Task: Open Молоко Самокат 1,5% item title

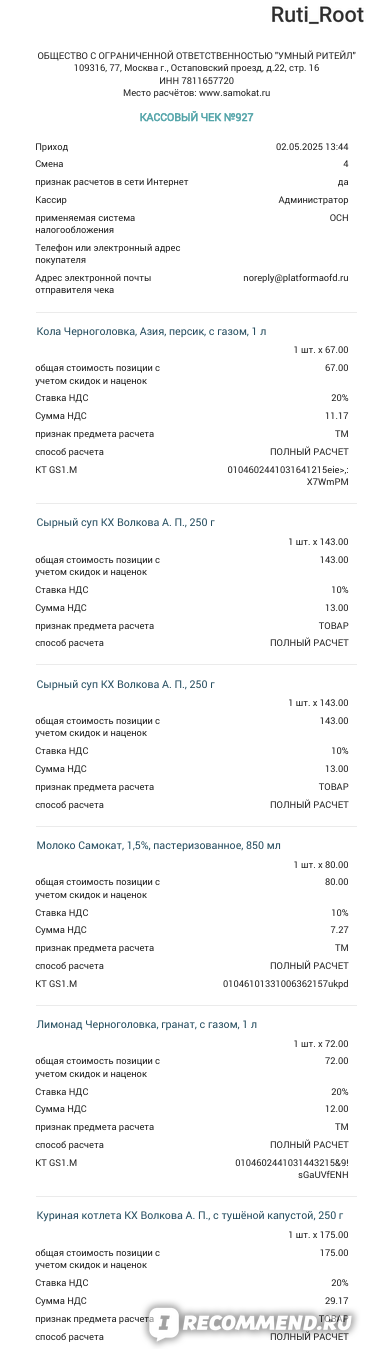Action: pyautogui.click(x=158, y=846)
